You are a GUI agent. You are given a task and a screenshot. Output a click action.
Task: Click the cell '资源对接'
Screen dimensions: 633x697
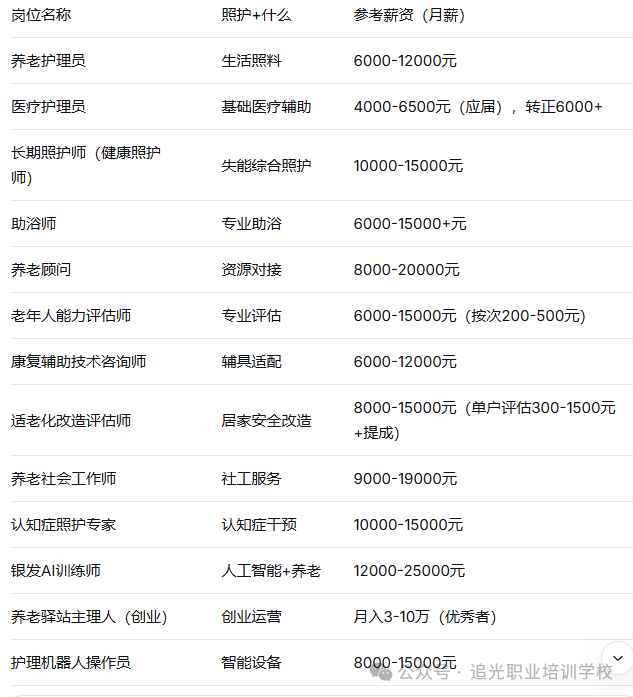coord(251,270)
